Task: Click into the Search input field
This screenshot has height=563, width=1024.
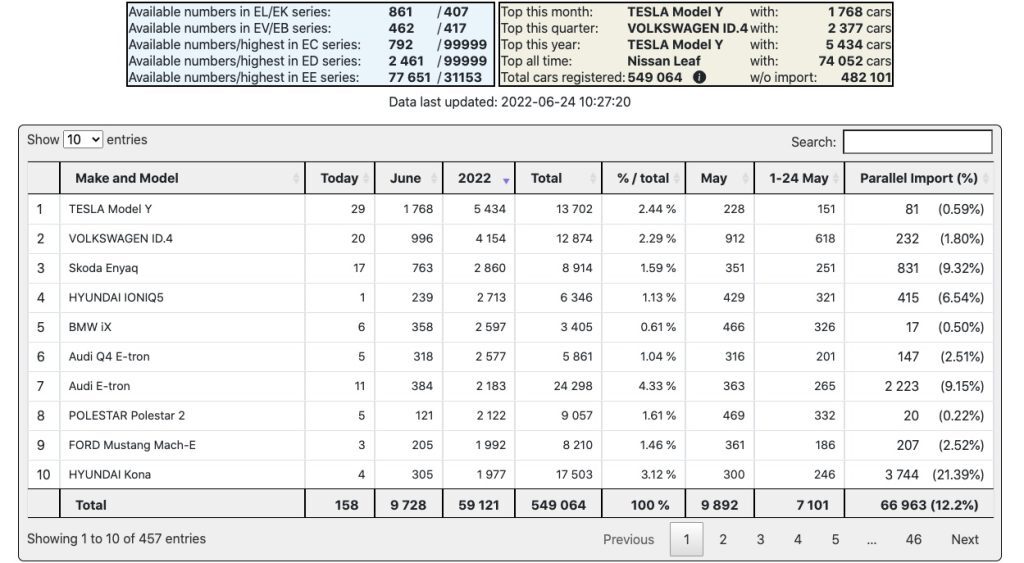Action: 917,142
